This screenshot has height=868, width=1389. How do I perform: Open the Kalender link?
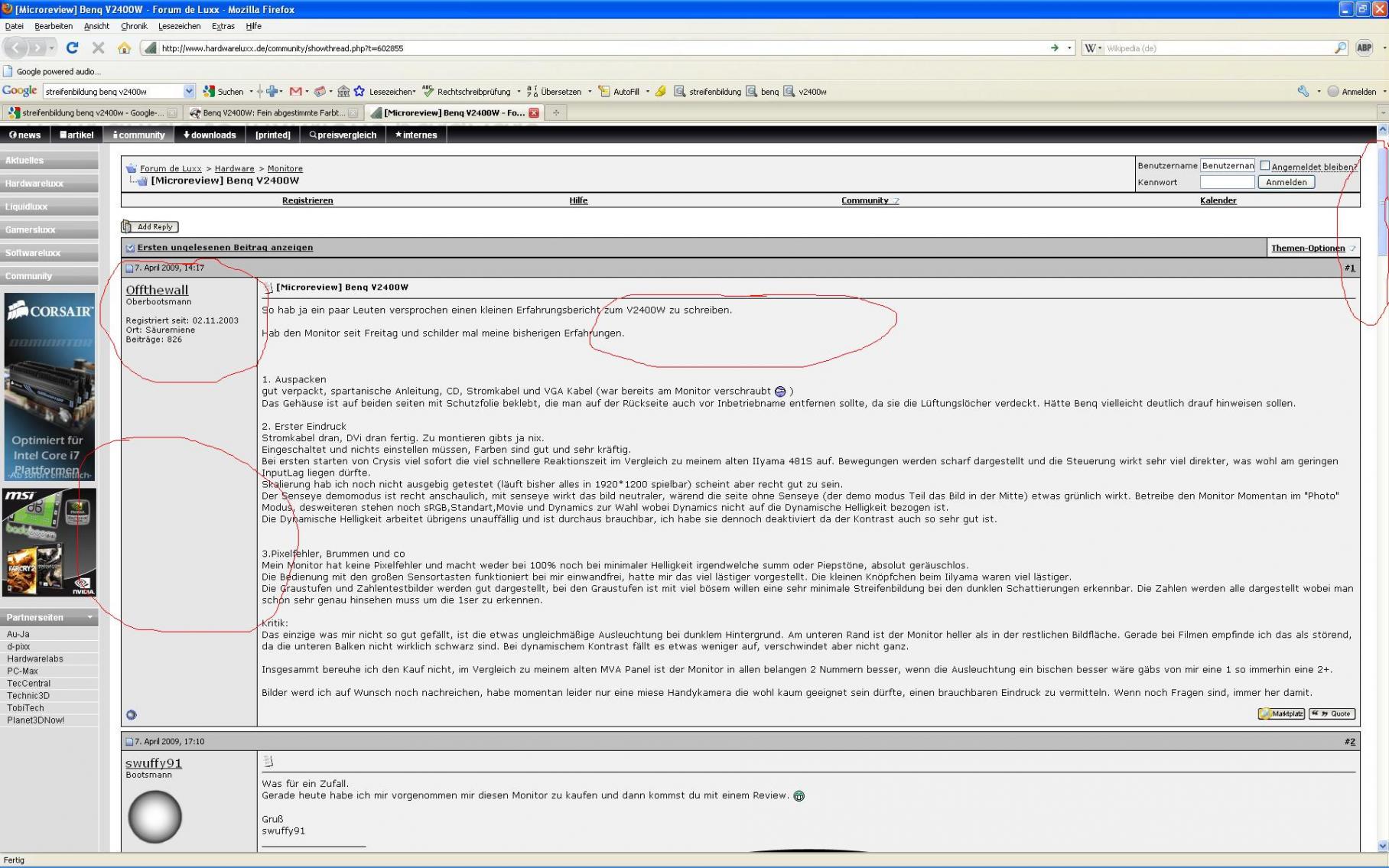point(1218,200)
